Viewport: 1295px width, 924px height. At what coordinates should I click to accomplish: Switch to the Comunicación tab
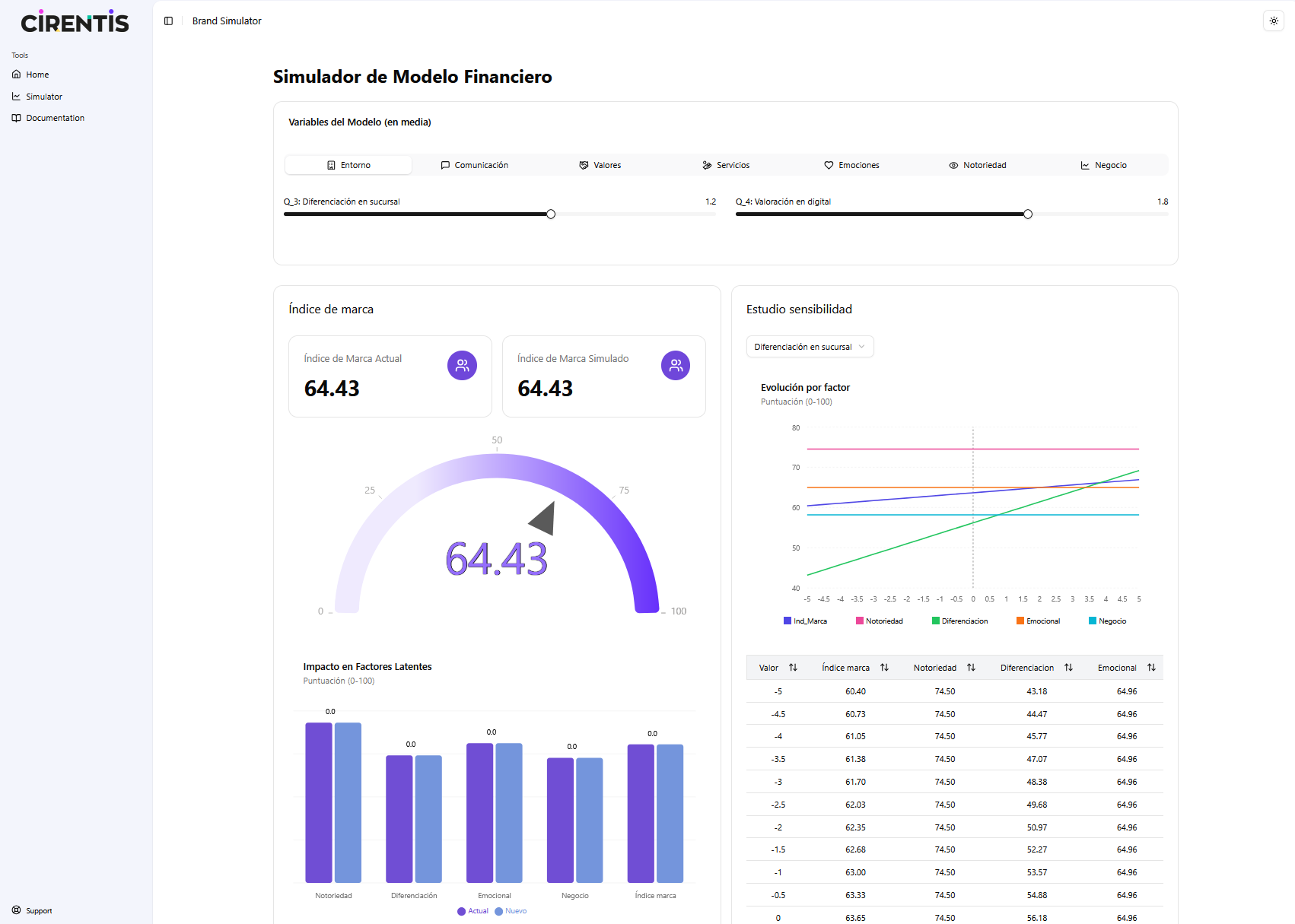(x=474, y=165)
